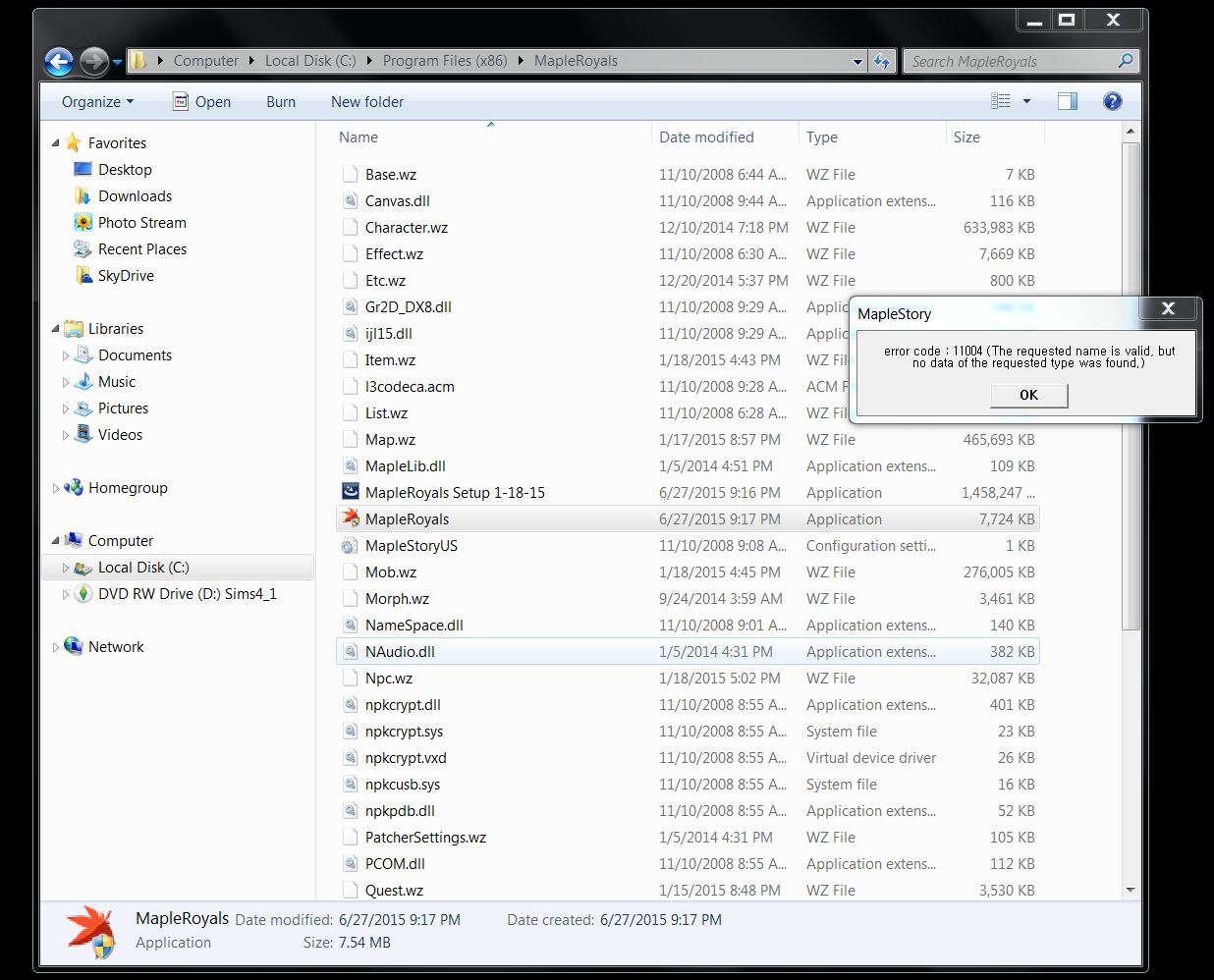The height and width of the screenshot is (980, 1214).
Task: Click the Back navigation arrow
Action: (x=59, y=62)
